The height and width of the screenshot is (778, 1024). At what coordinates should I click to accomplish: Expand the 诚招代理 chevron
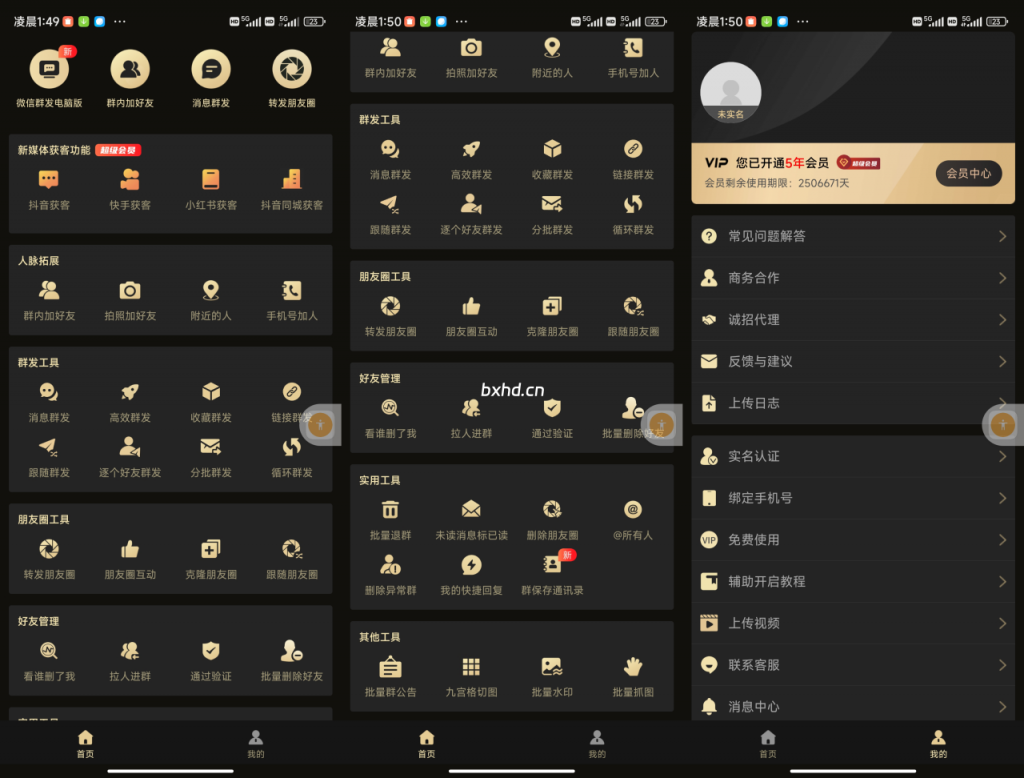pyautogui.click(x=1002, y=319)
